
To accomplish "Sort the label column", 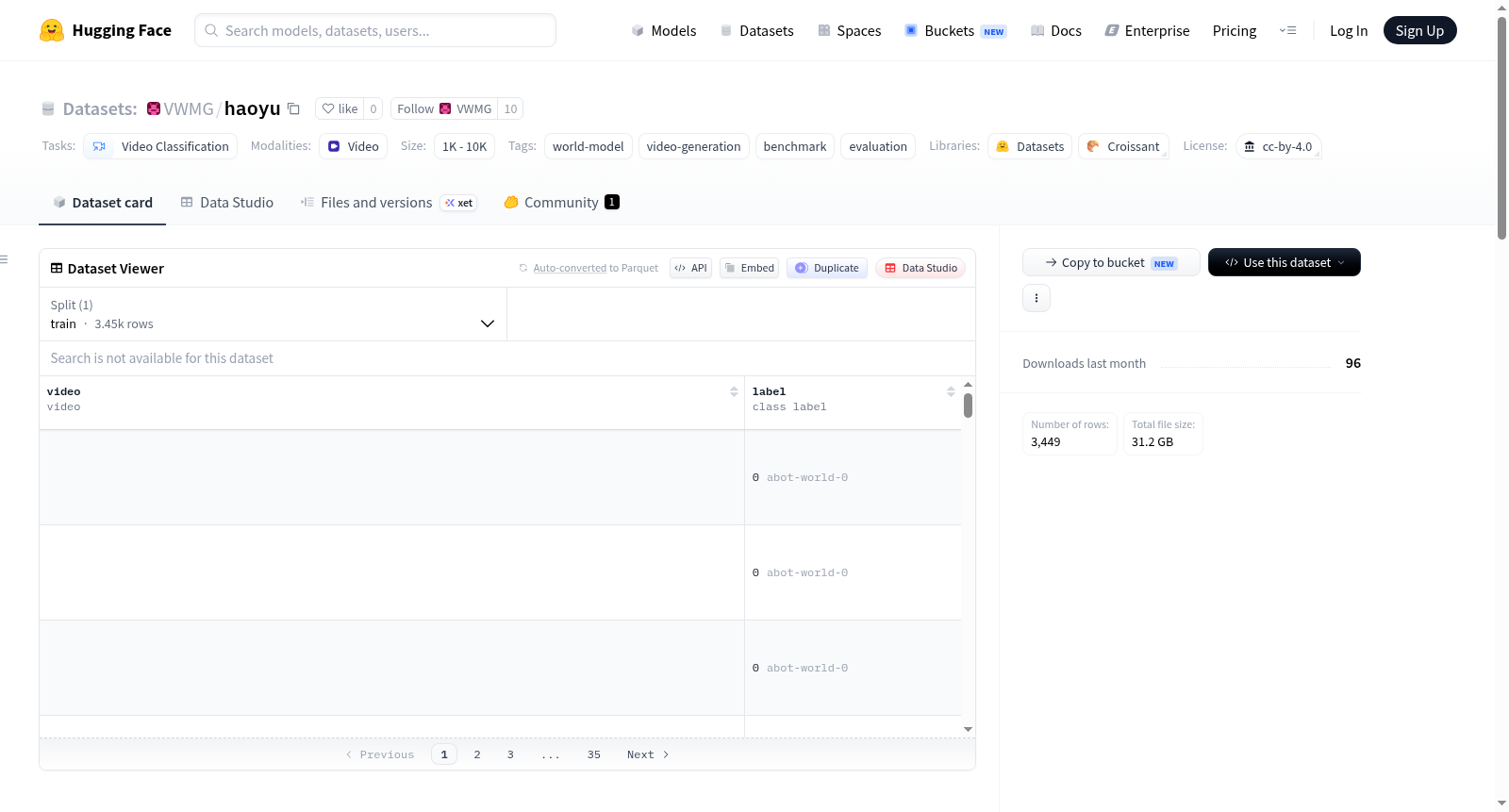I will 951,391.
